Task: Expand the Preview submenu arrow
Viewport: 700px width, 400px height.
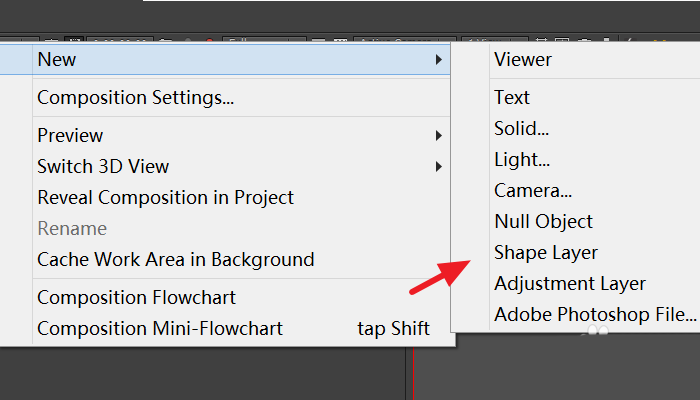Action: pyautogui.click(x=439, y=135)
